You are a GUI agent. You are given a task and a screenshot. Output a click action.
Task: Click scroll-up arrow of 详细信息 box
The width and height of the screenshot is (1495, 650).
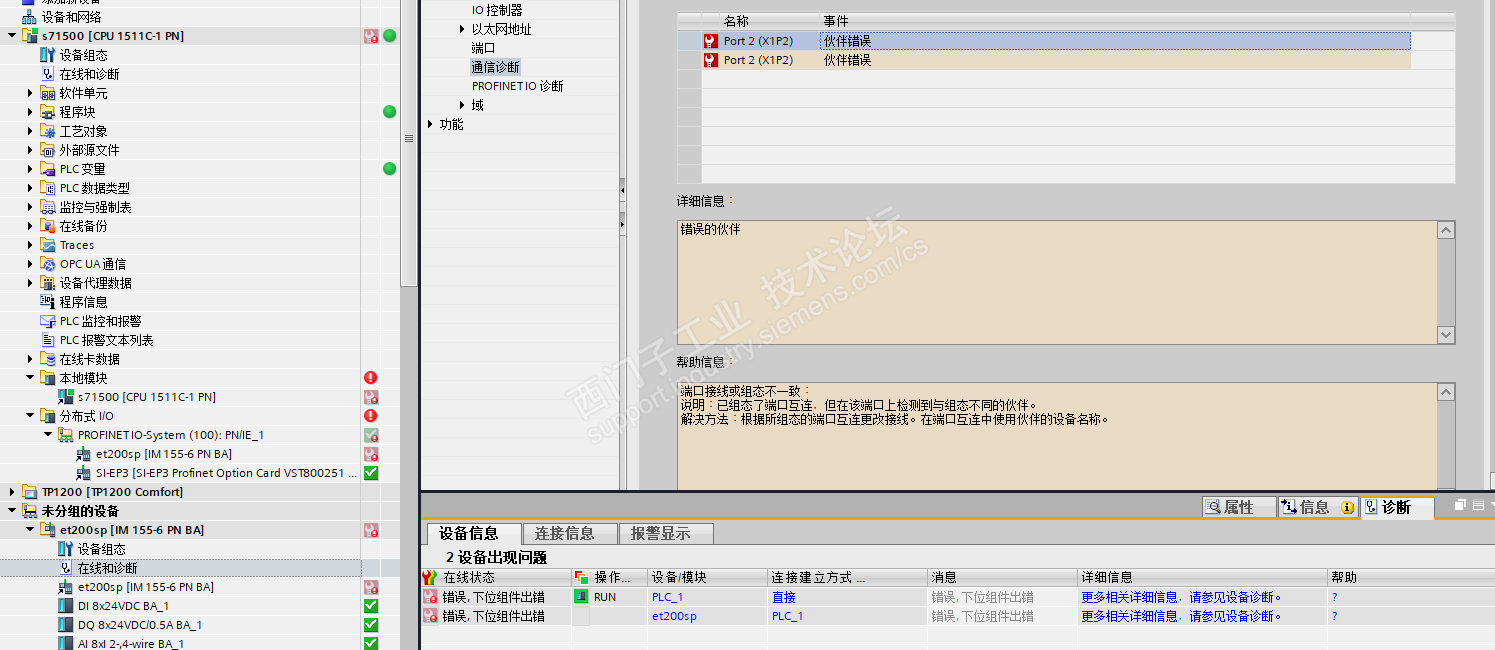(x=1446, y=230)
